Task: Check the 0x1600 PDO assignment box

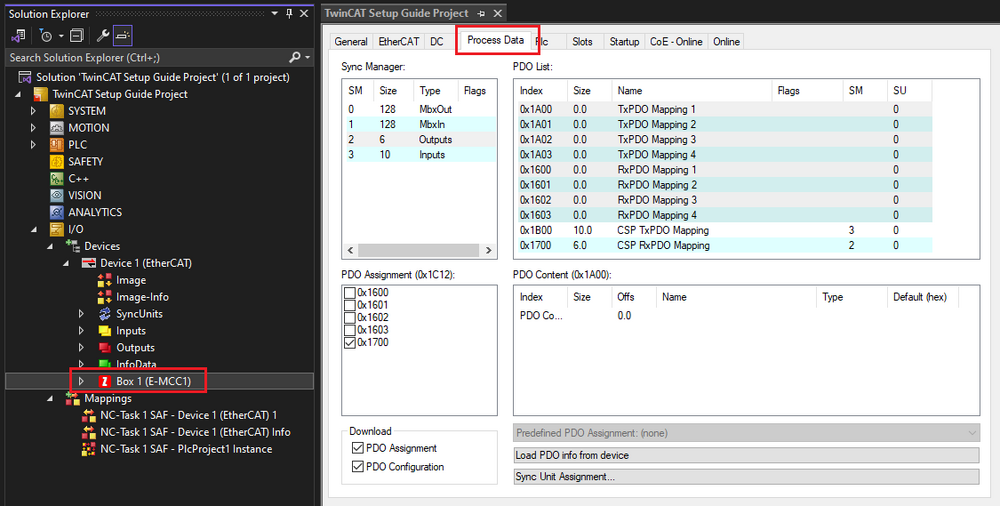Action: tap(350, 293)
